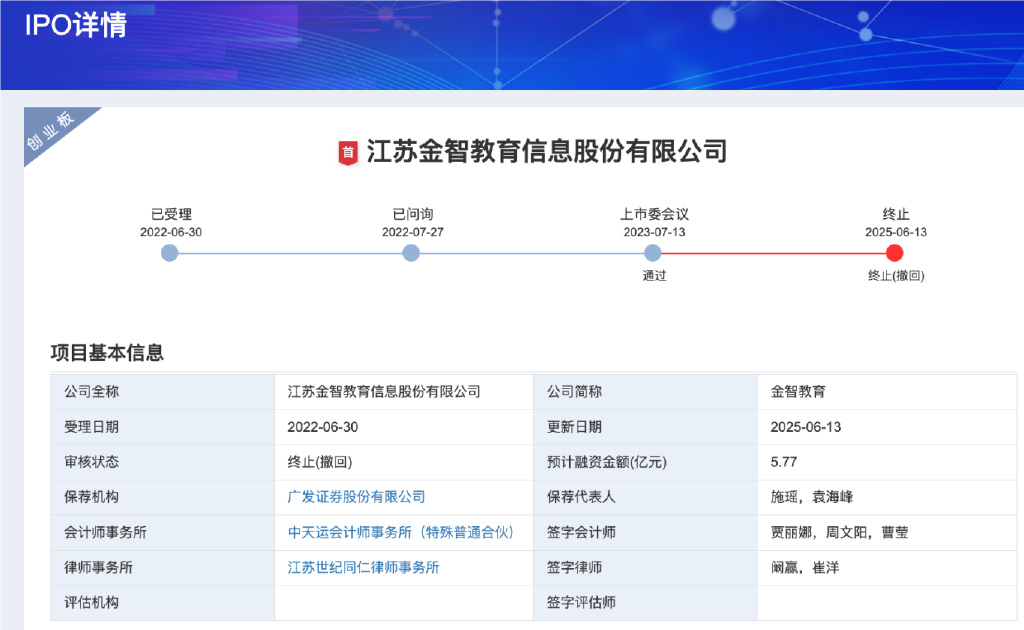Click the 通过 status label on timeline
The height and width of the screenshot is (630, 1024).
[x=654, y=276]
